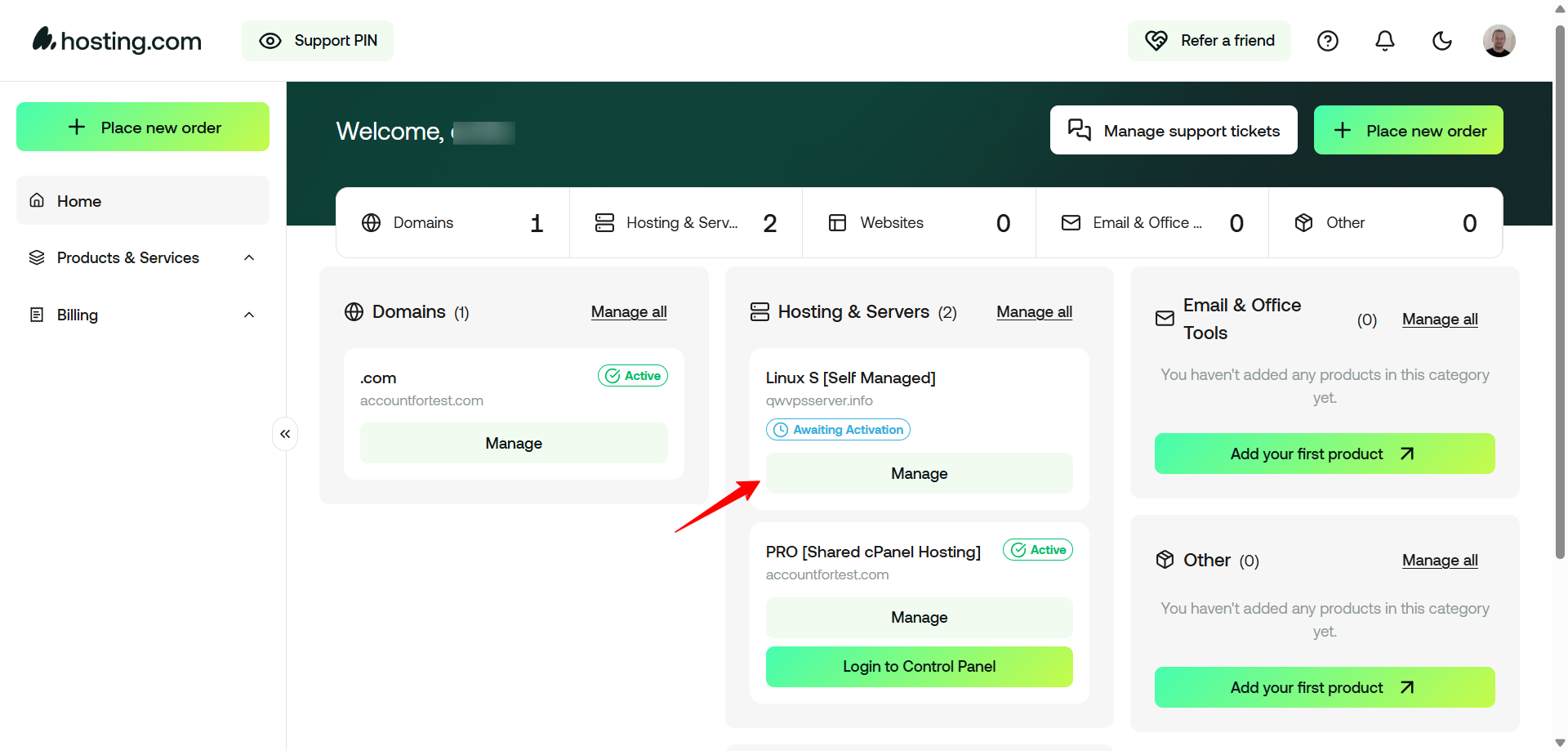The height and width of the screenshot is (751, 1568).
Task: Click sidebar Place new order button
Action: point(143,127)
